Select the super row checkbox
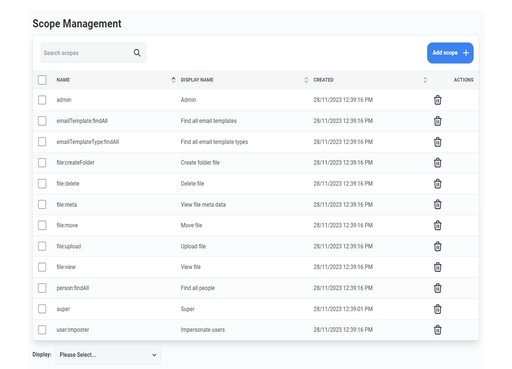The width and height of the screenshot is (512, 369). (42, 309)
